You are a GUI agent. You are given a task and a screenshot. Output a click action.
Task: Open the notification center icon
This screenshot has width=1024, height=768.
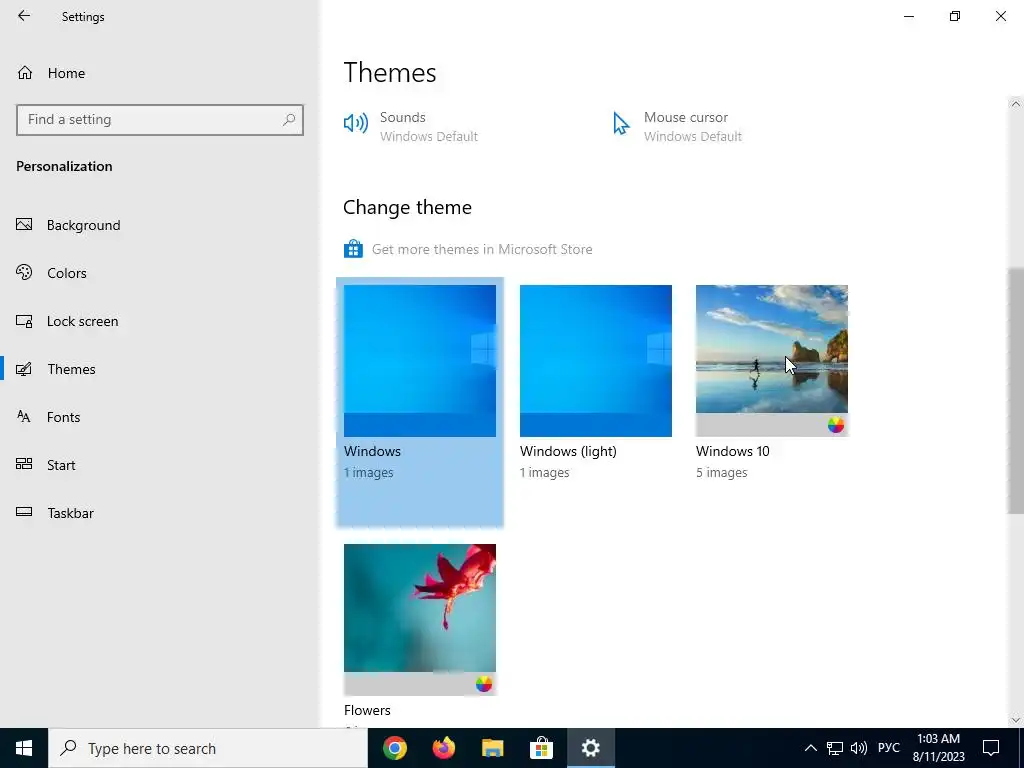point(991,748)
